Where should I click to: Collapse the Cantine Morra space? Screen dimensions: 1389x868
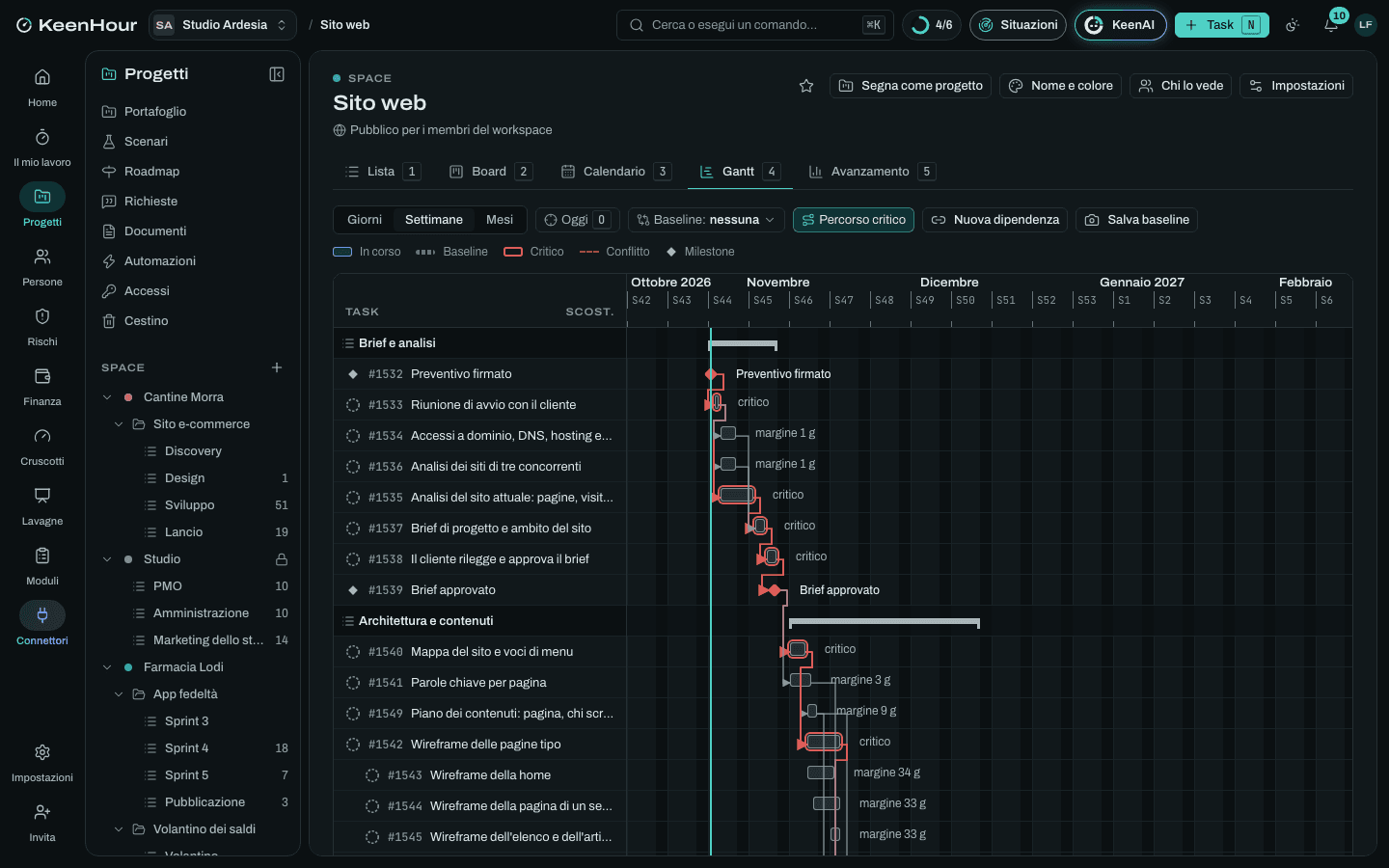(x=107, y=397)
